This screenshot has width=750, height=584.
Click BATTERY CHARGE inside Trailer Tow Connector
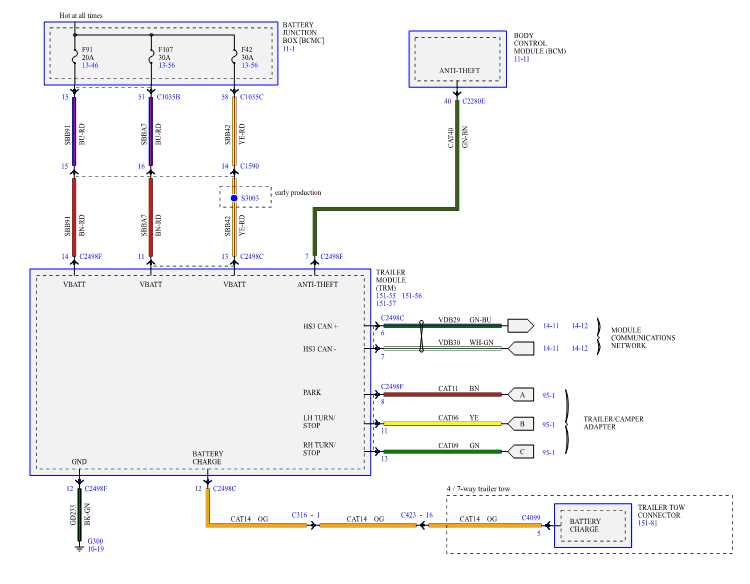tap(585, 525)
